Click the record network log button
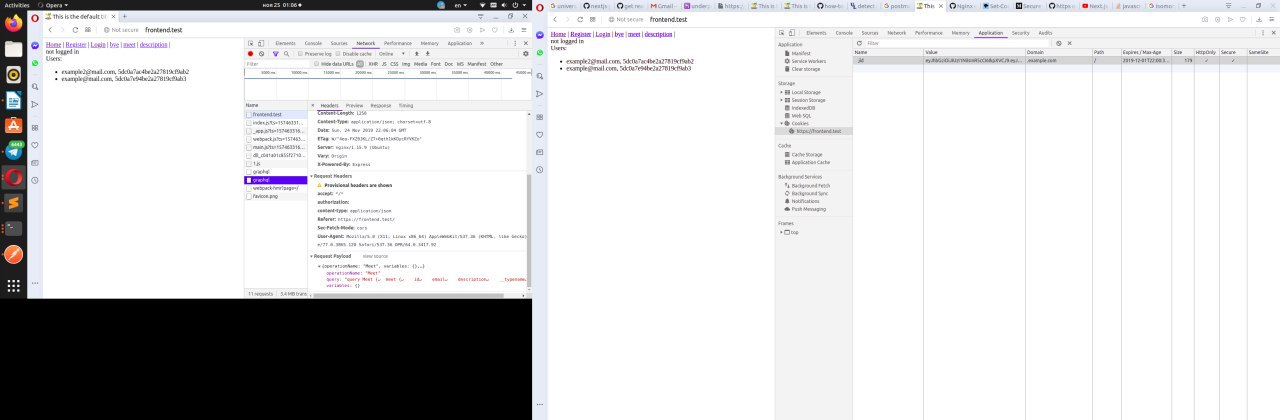Image resolution: width=1280 pixels, height=420 pixels. coord(250,54)
